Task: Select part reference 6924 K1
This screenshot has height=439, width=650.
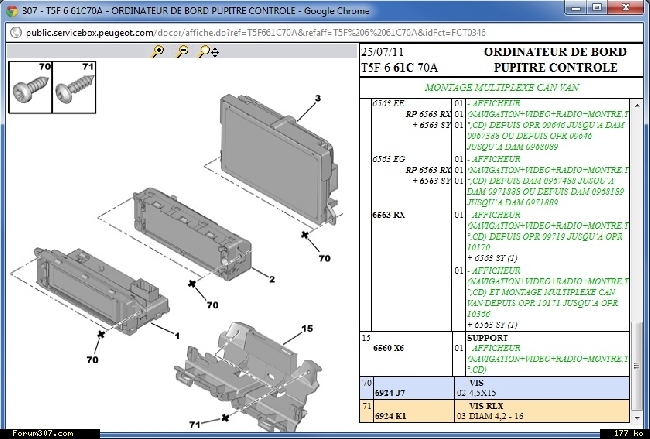Action: (390, 416)
